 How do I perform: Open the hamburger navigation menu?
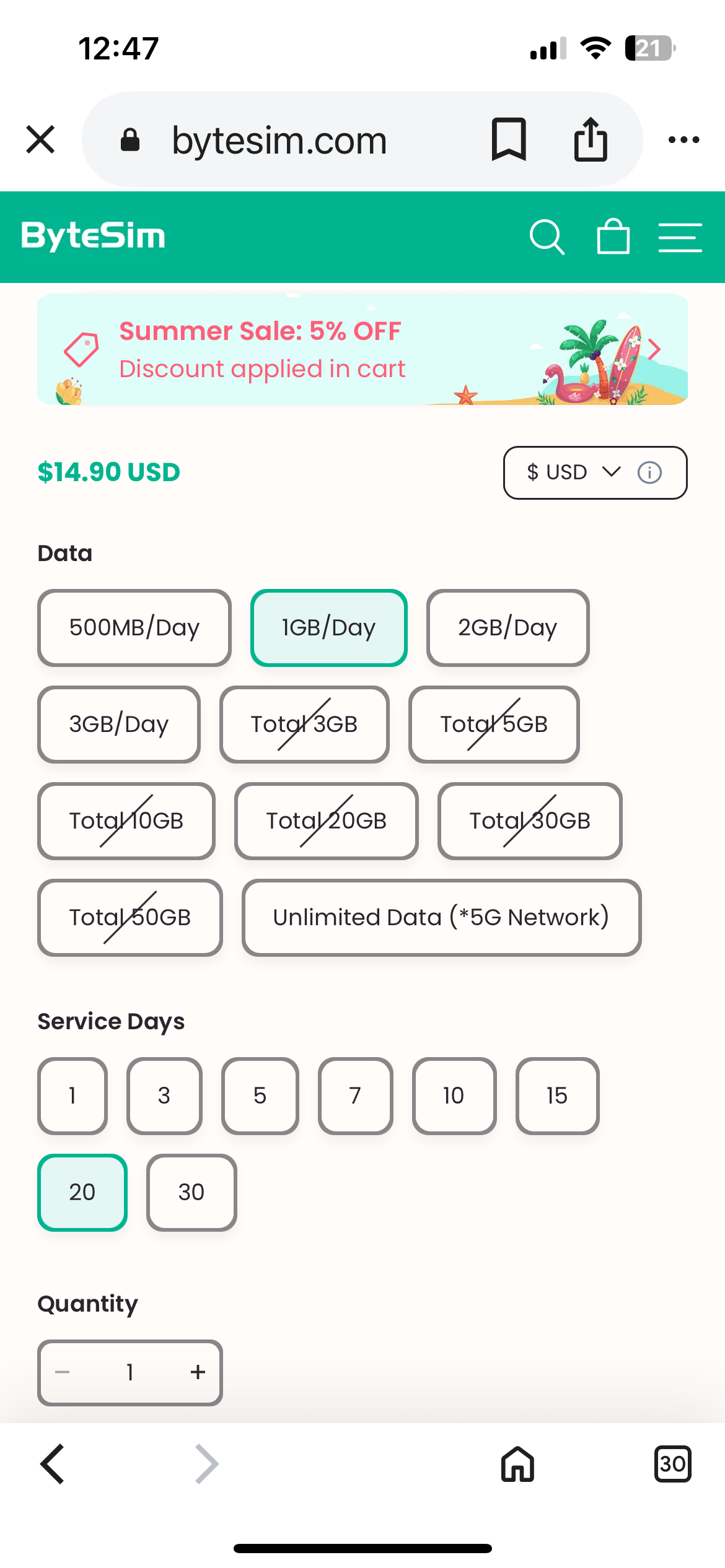(x=680, y=238)
